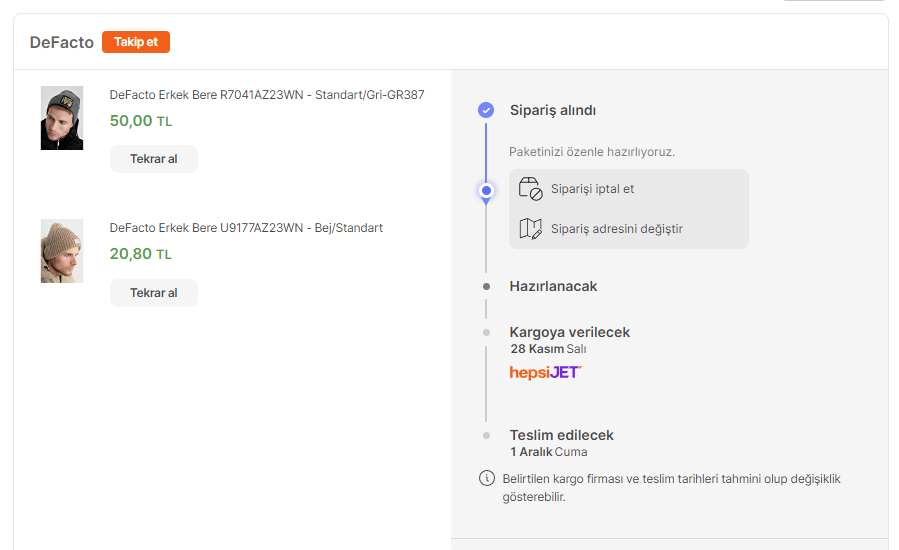Click the Sipariş alındı checkmark icon
The image size is (899, 550).
tap(486, 110)
